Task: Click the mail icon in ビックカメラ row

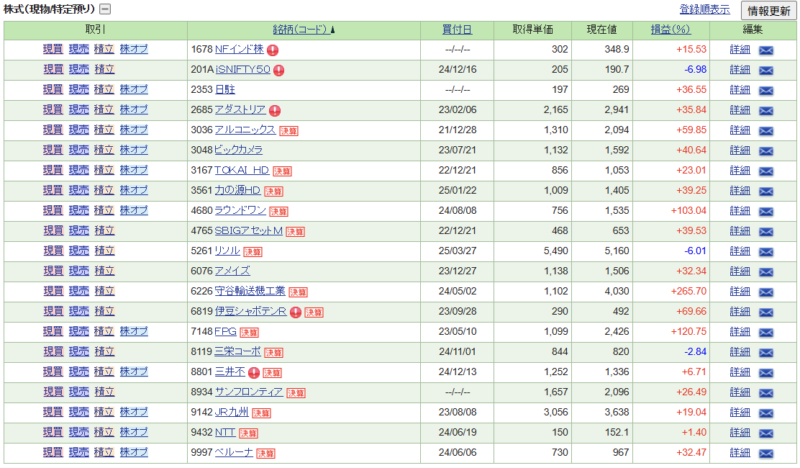Action: (x=766, y=151)
